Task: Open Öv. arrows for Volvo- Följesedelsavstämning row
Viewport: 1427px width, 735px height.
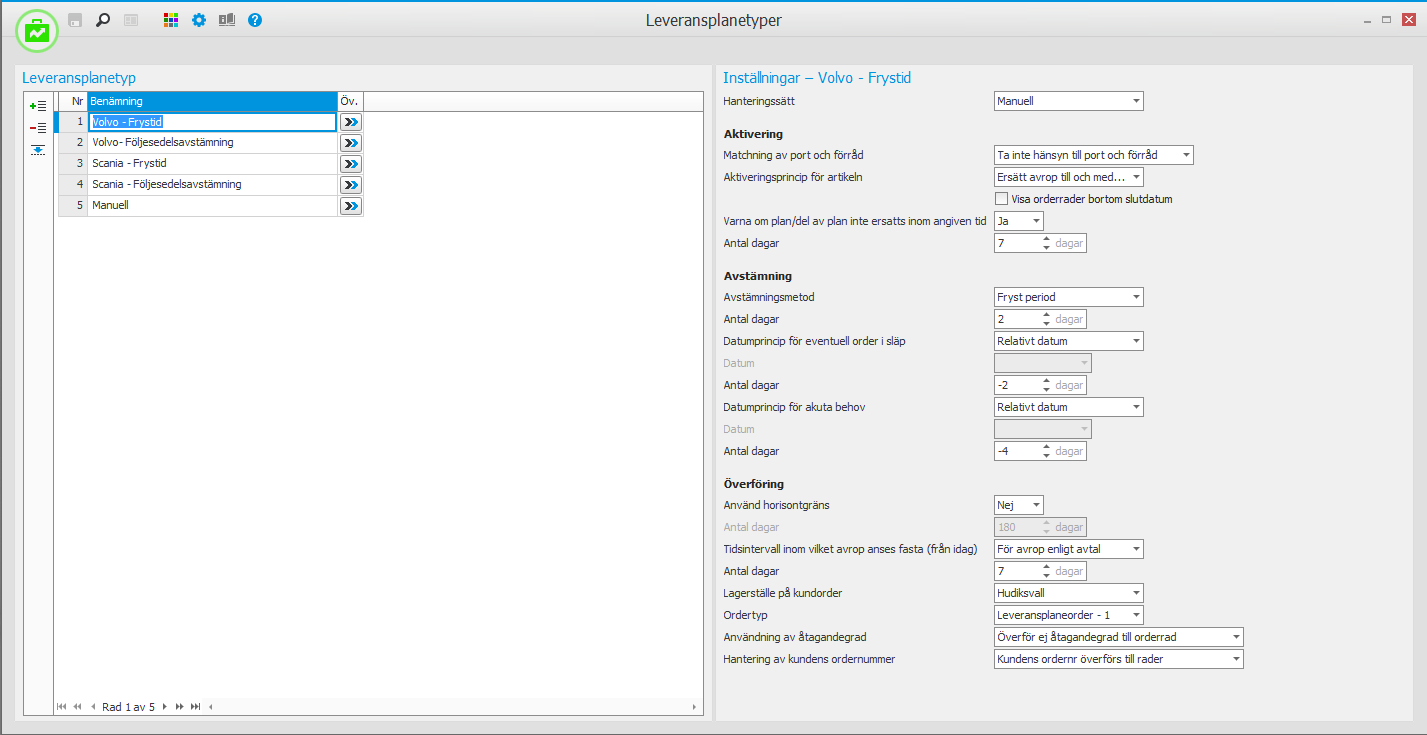Action: pos(351,143)
